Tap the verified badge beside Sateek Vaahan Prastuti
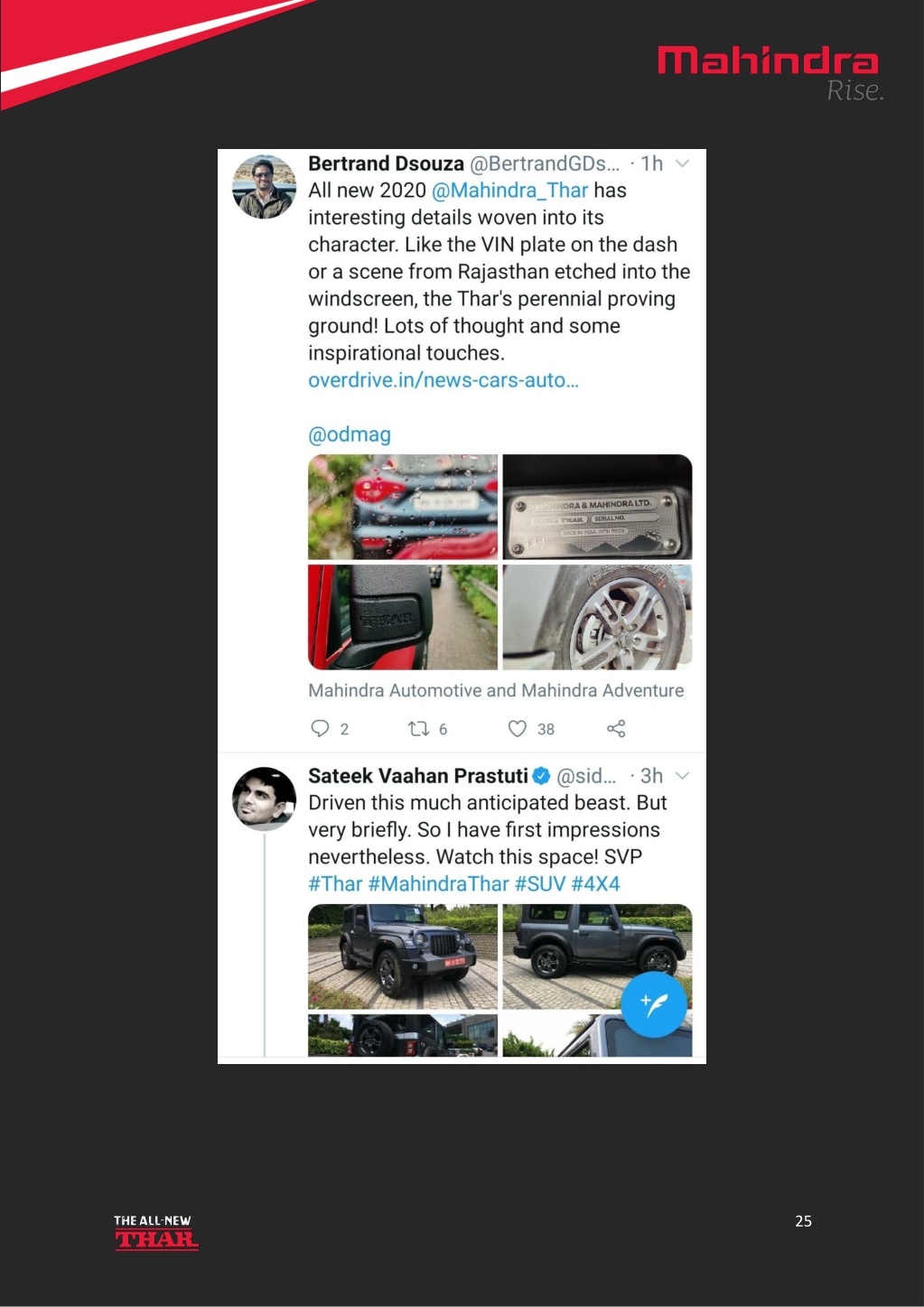The width and height of the screenshot is (924, 1307). coord(541,776)
